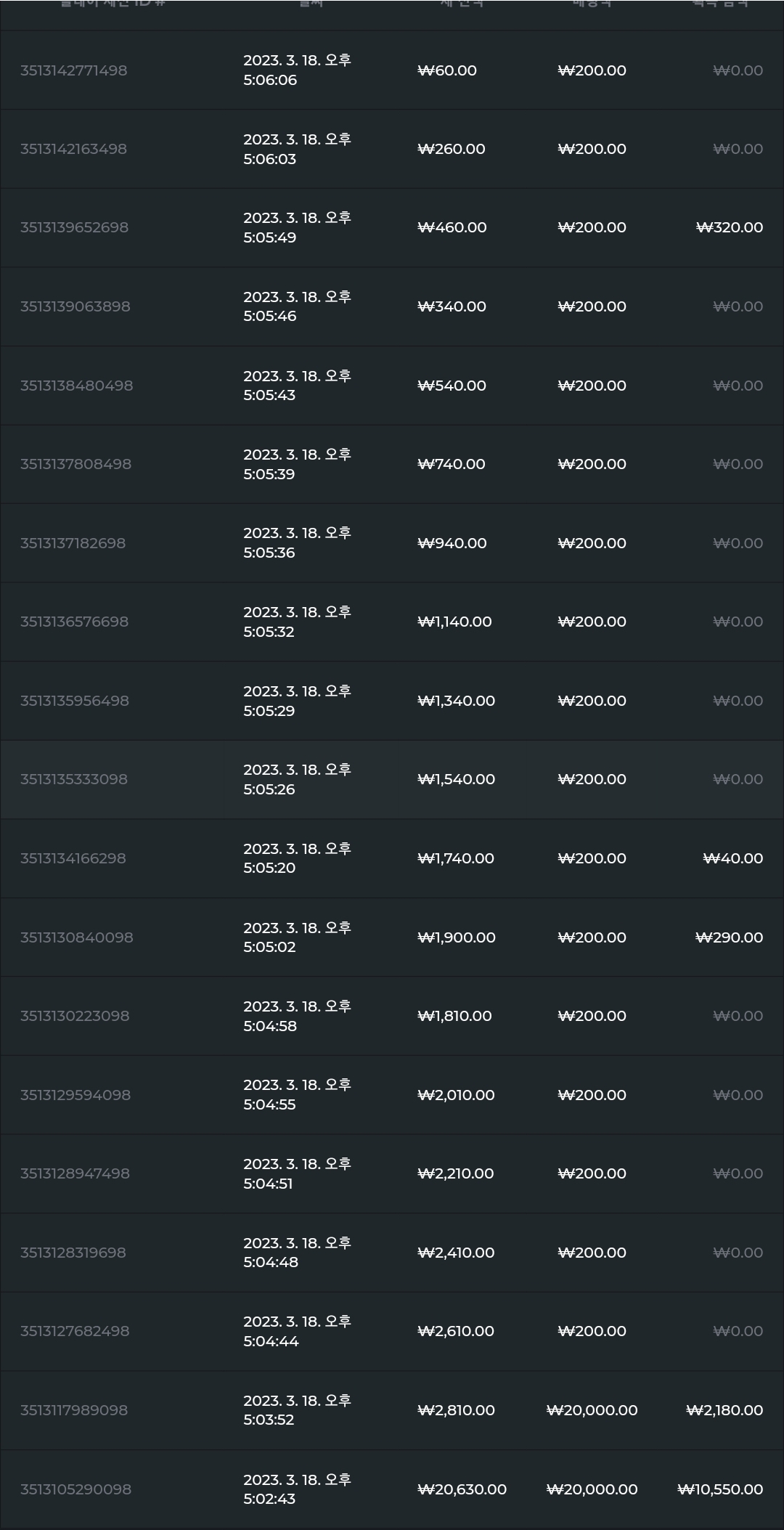Image resolution: width=784 pixels, height=1530 pixels.
Task: Open session ID 3513139063898
Action: 75,306
